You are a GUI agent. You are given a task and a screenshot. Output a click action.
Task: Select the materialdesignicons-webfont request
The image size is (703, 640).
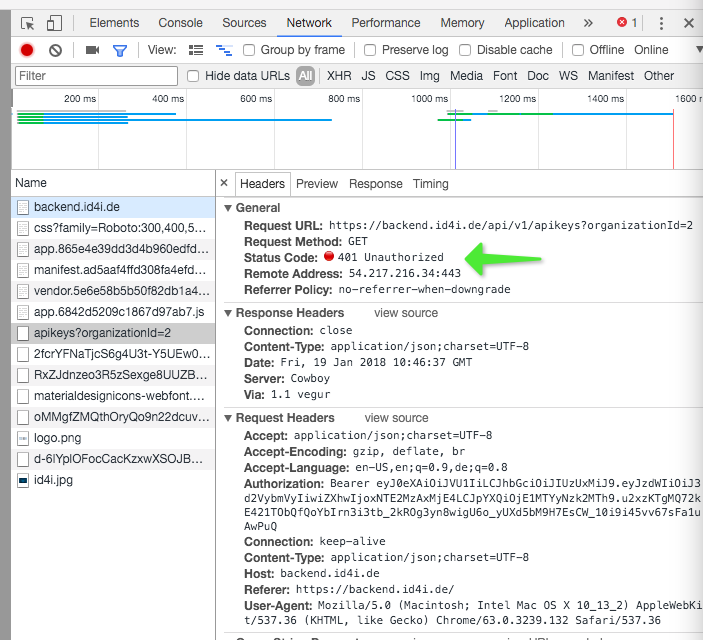point(113,396)
